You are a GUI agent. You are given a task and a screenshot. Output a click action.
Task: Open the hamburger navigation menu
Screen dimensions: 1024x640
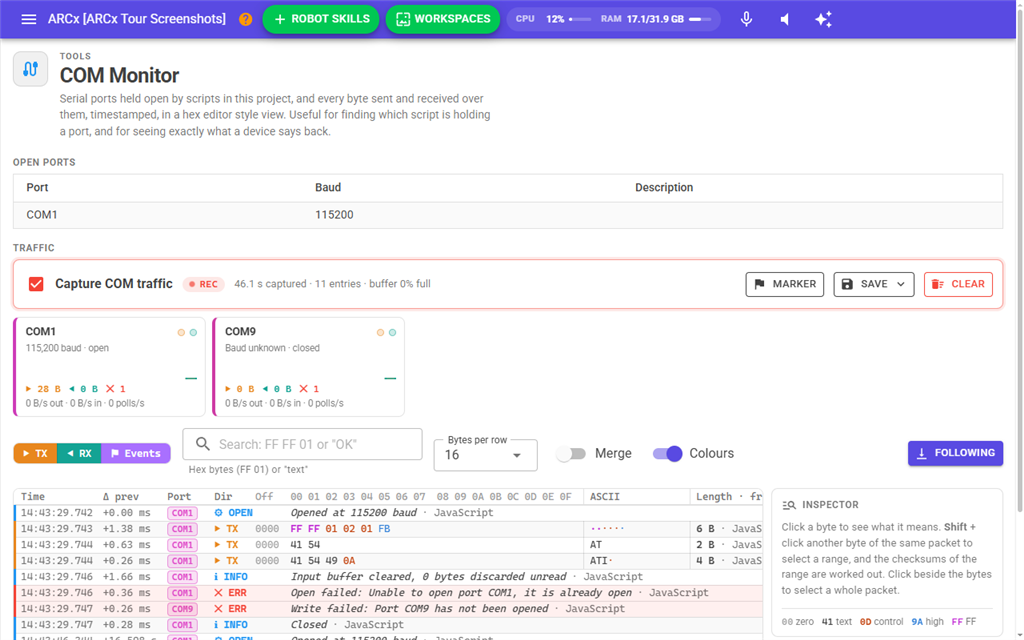(x=29, y=19)
